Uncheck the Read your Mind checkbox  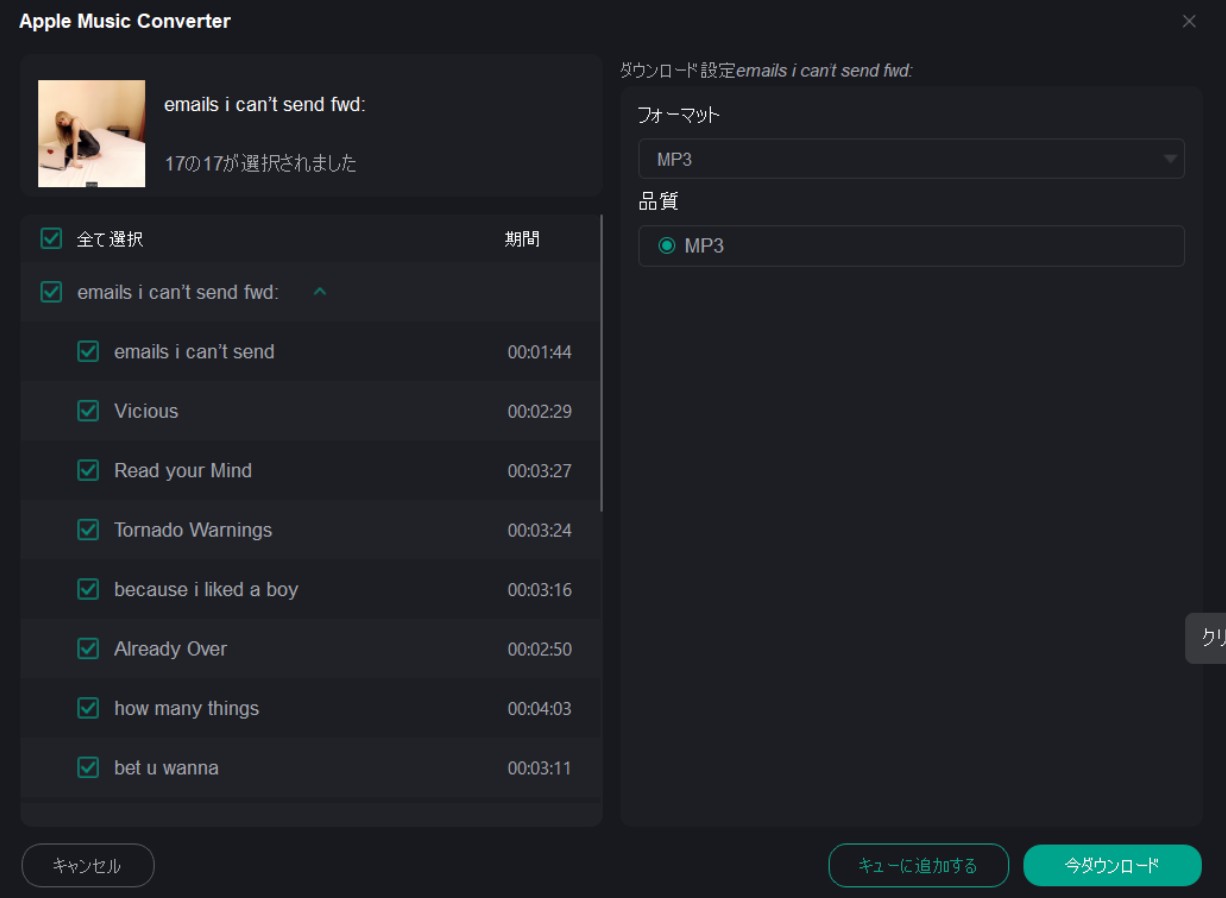tap(88, 470)
